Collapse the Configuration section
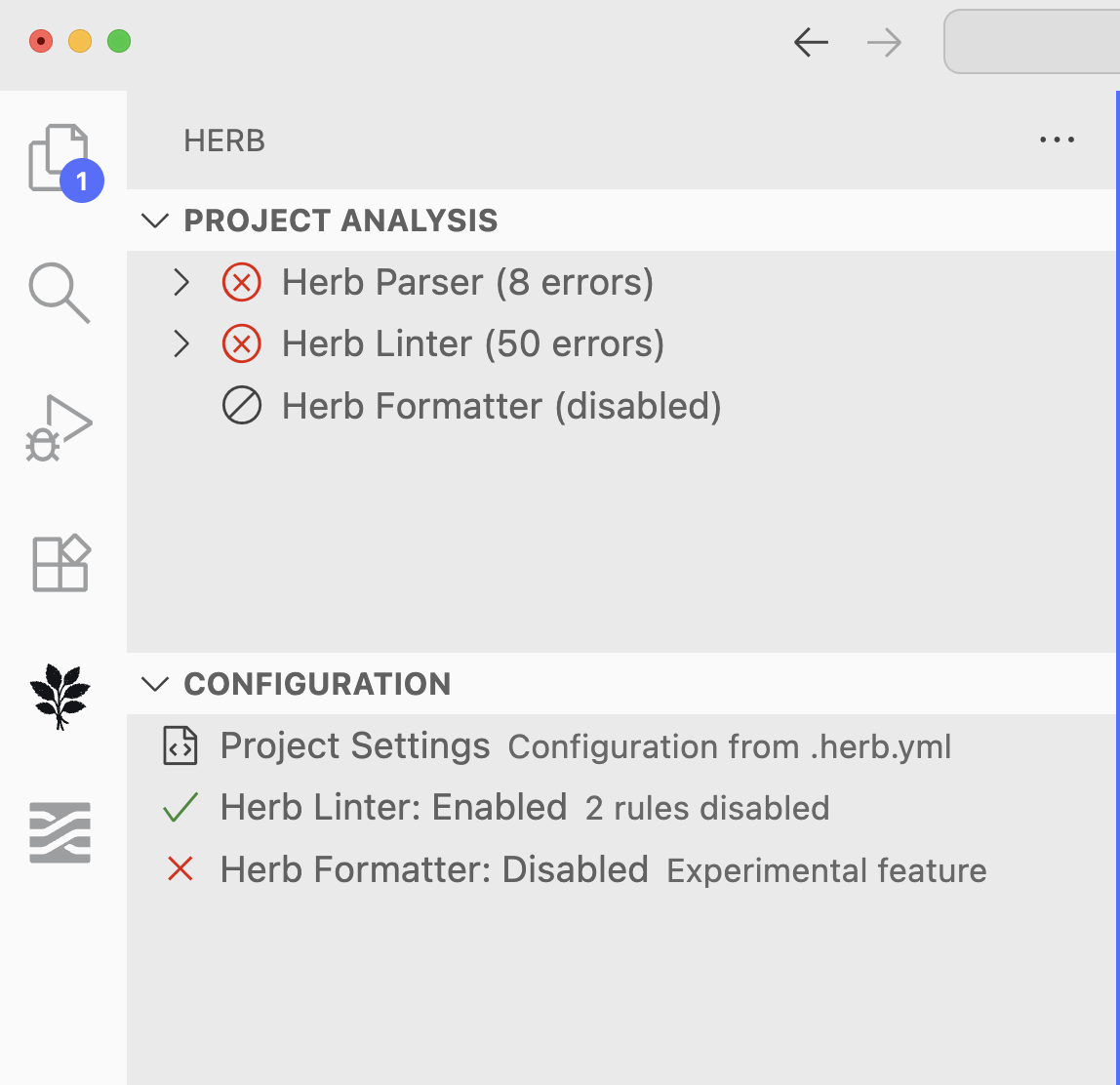1120x1085 pixels. coord(154,684)
